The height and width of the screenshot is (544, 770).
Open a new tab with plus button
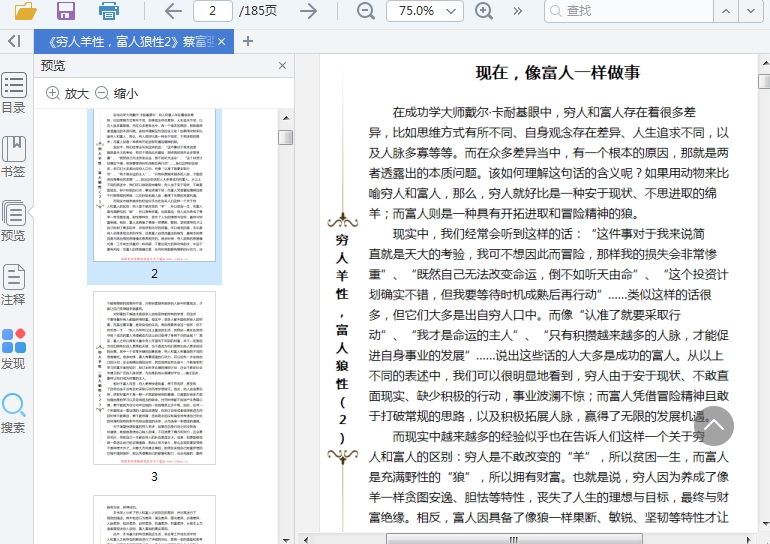tap(248, 41)
